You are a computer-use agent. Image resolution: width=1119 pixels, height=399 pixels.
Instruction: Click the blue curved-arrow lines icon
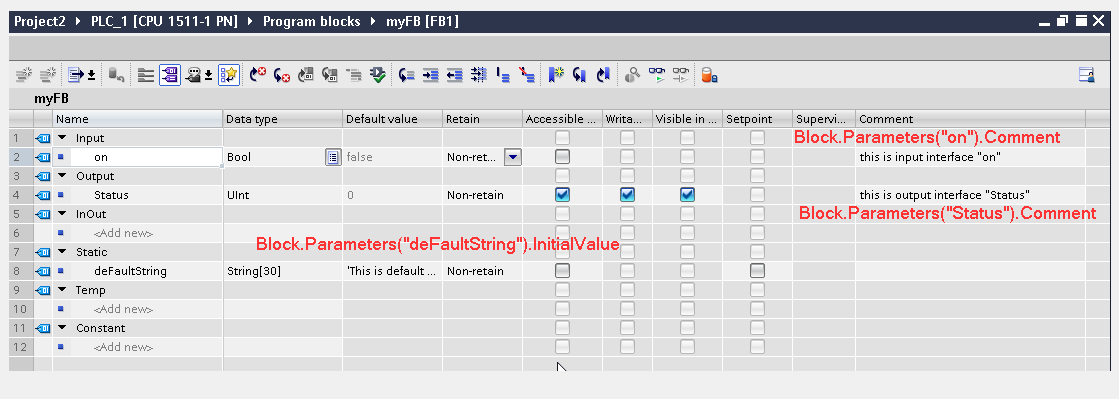[x=407, y=74]
